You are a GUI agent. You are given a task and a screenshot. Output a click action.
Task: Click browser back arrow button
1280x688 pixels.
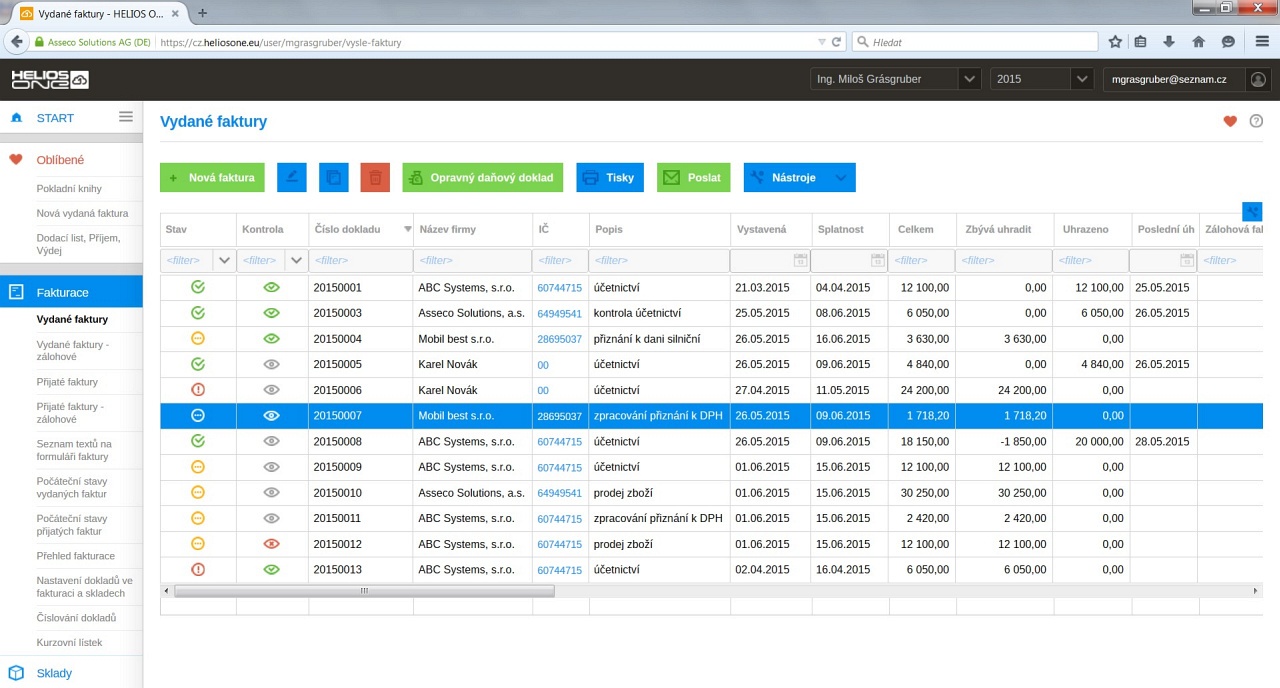[x=16, y=42]
